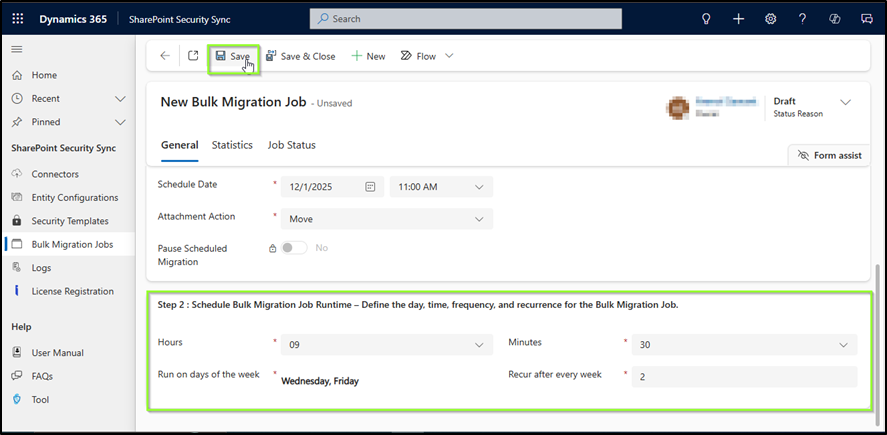
Task: Expand the header Status Reason chevron
Action: pyautogui.click(x=845, y=103)
